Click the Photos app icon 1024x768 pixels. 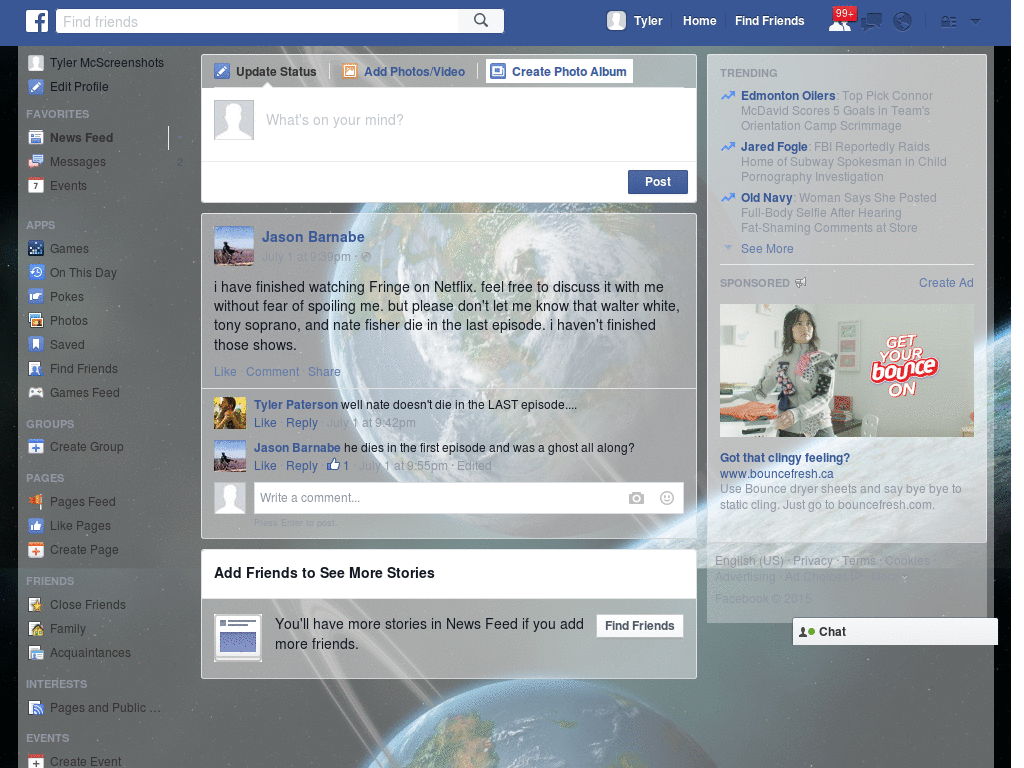[x=36, y=321]
